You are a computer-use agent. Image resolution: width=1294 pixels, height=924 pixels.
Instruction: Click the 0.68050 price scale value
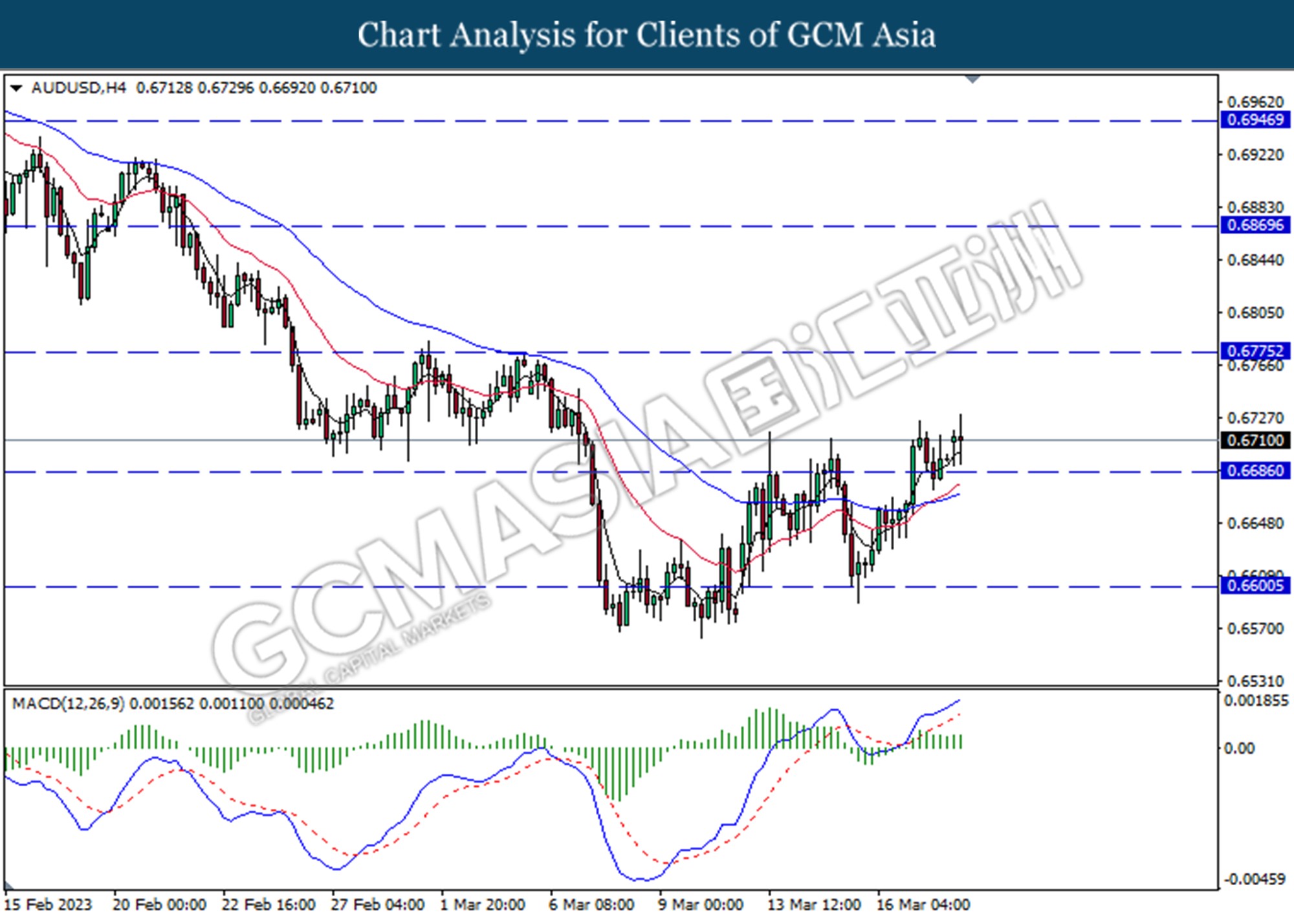[x=1255, y=313]
